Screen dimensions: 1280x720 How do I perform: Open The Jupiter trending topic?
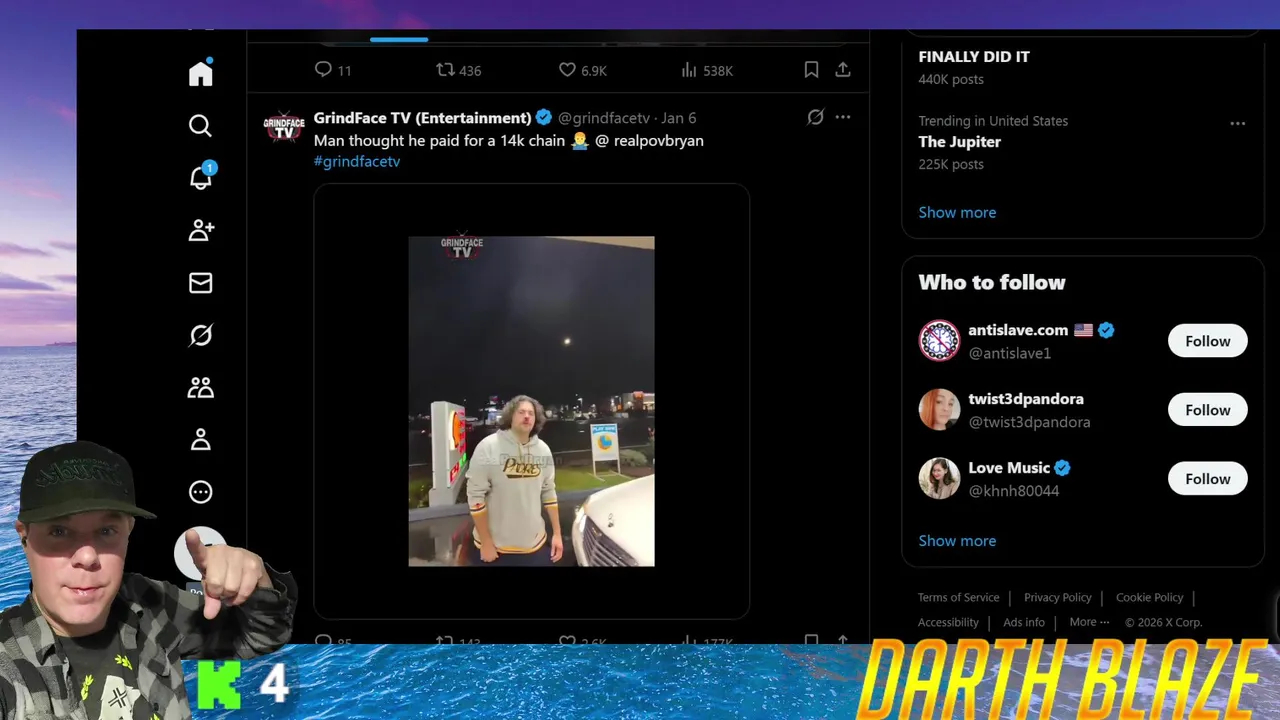960,142
